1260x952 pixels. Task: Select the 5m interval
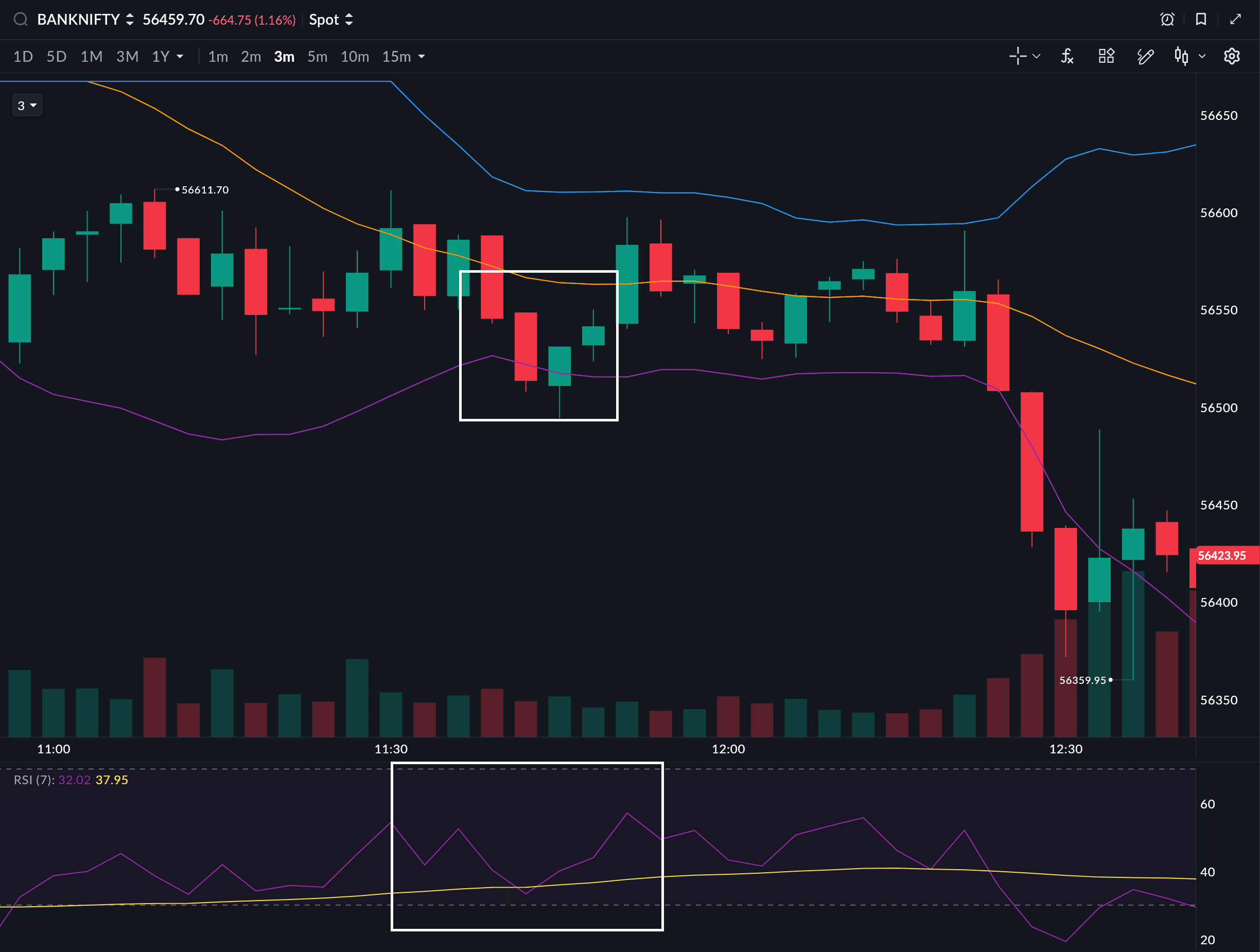[x=317, y=57]
